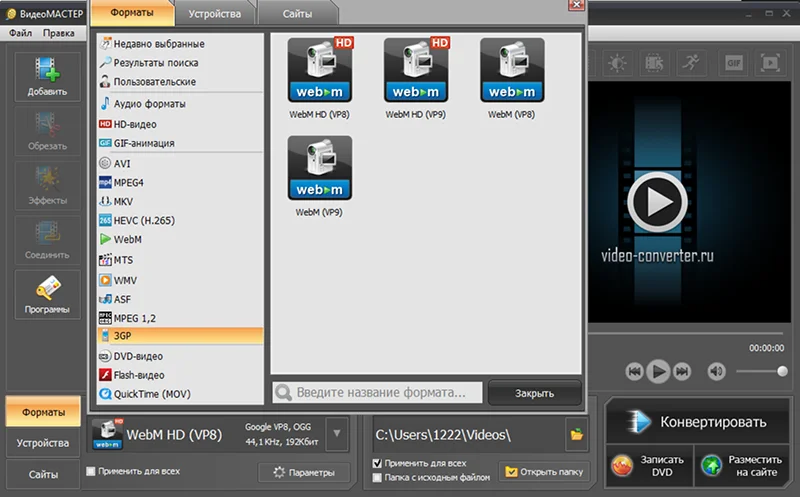Click the Устройства button in bottom-left panel

(x=43, y=443)
